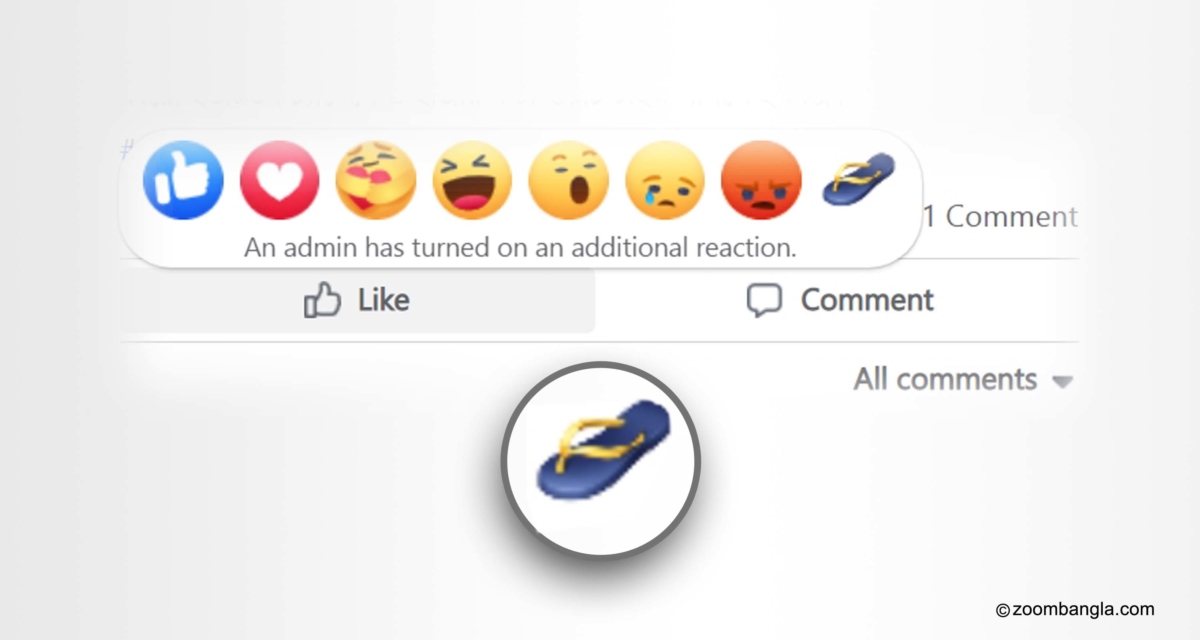Click the zoombangla.com watermark text
This screenshot has width=1200, height=640.
tap(1075, 609)
